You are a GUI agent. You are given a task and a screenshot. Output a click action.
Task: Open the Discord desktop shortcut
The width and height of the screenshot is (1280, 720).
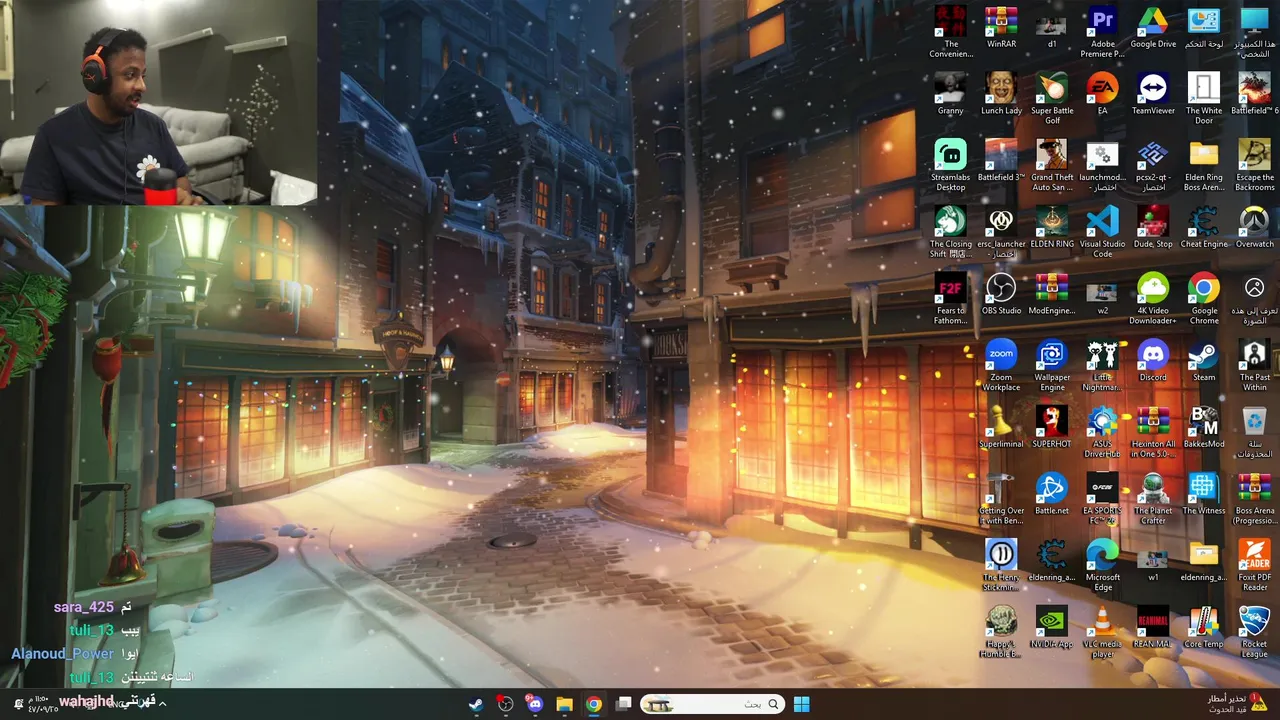click(1153, 361)
